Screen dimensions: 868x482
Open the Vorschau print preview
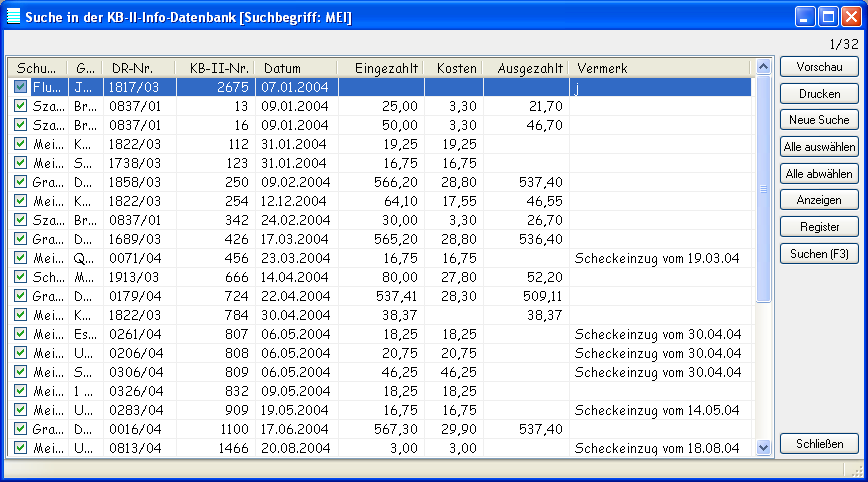(x=819, y=67)
